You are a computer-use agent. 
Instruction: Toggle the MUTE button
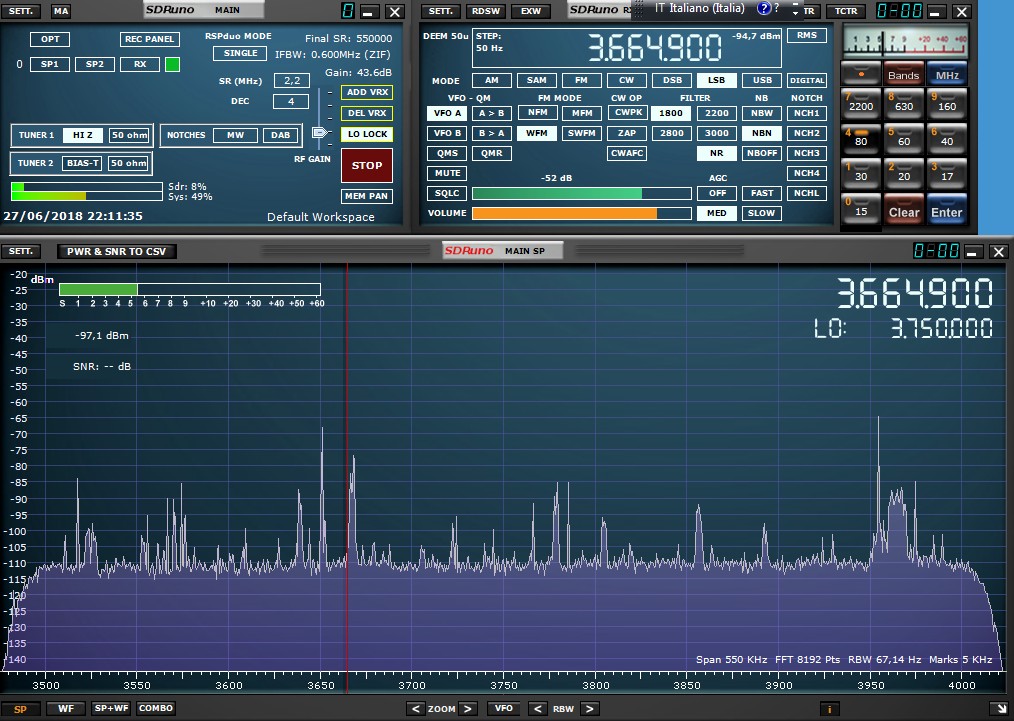pyautogui.click(x=447, y=173)
